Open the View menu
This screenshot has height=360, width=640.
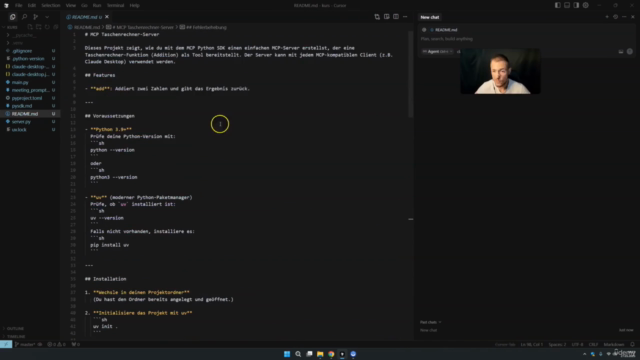pos(71,5)
